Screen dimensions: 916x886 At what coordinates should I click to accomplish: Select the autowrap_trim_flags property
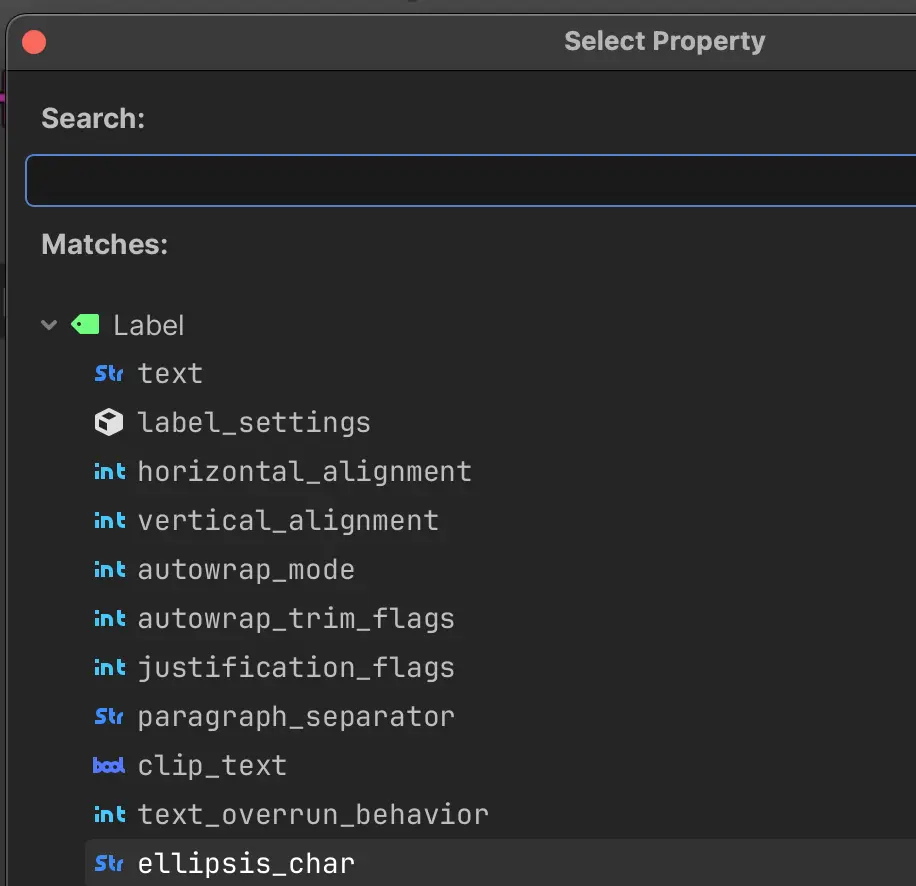[x=296, y=618]
